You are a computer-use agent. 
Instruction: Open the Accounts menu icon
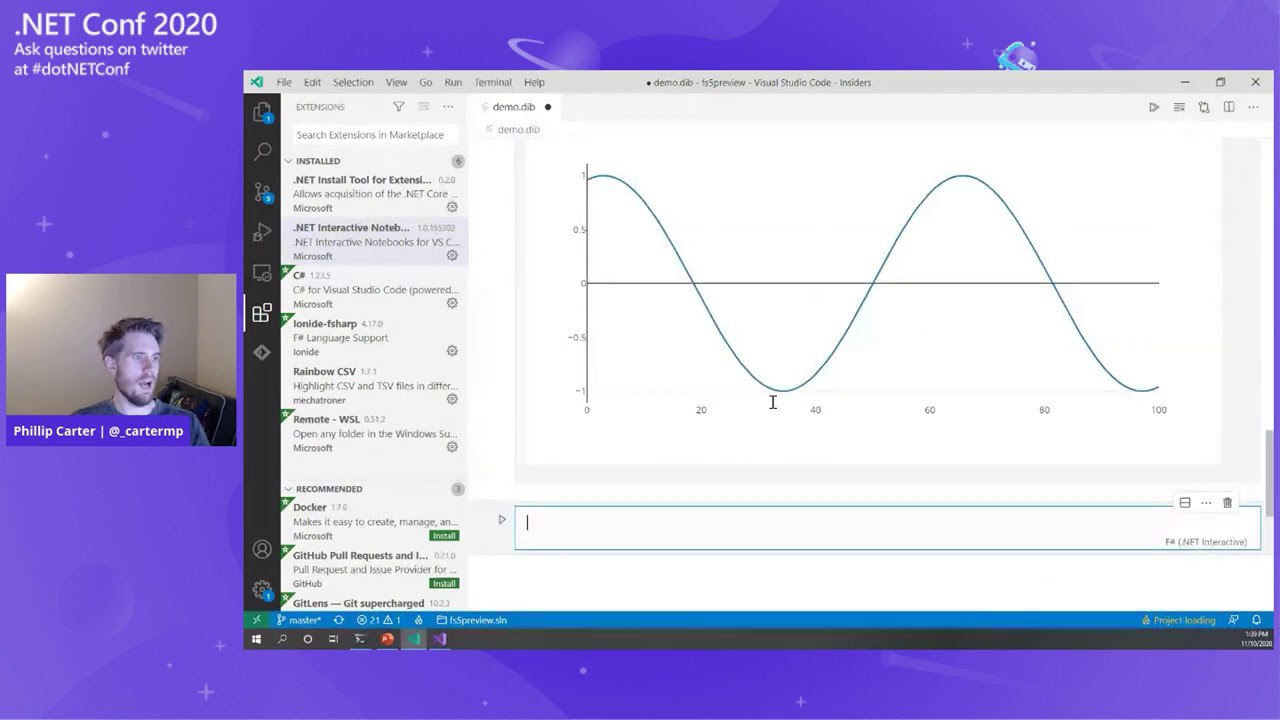[x=262, y=549]
